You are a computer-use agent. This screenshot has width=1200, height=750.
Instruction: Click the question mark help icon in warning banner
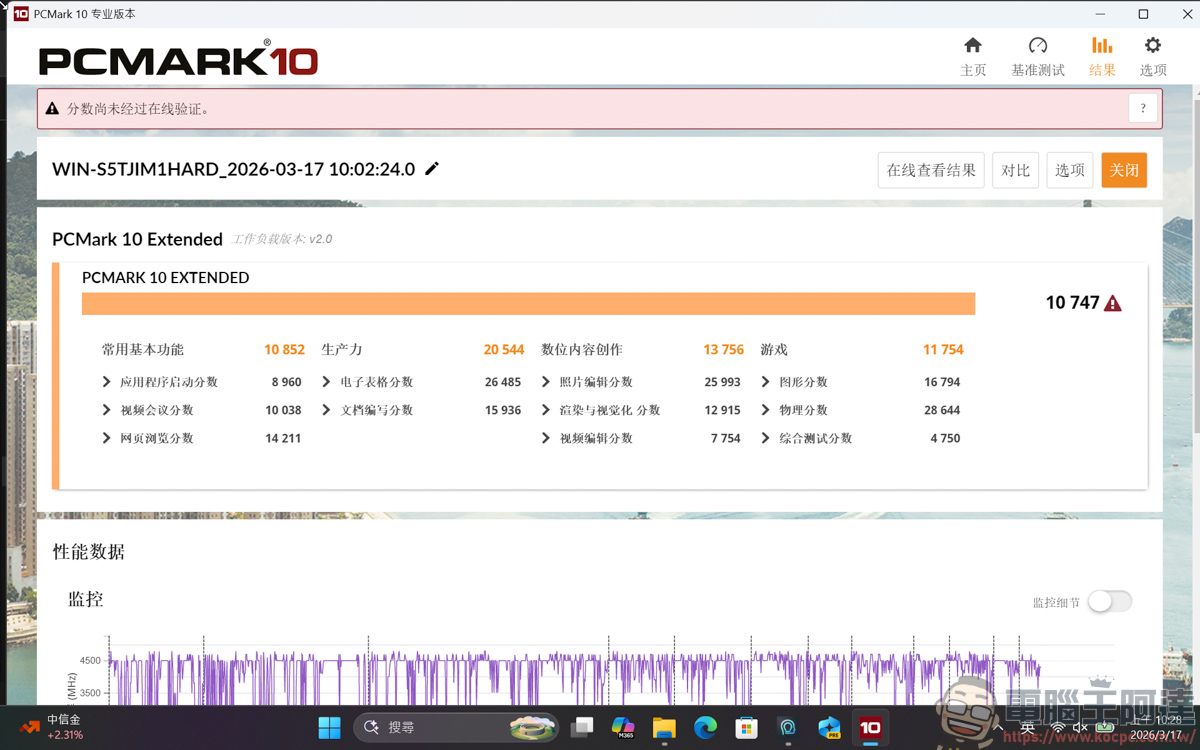pos(1142,109)
